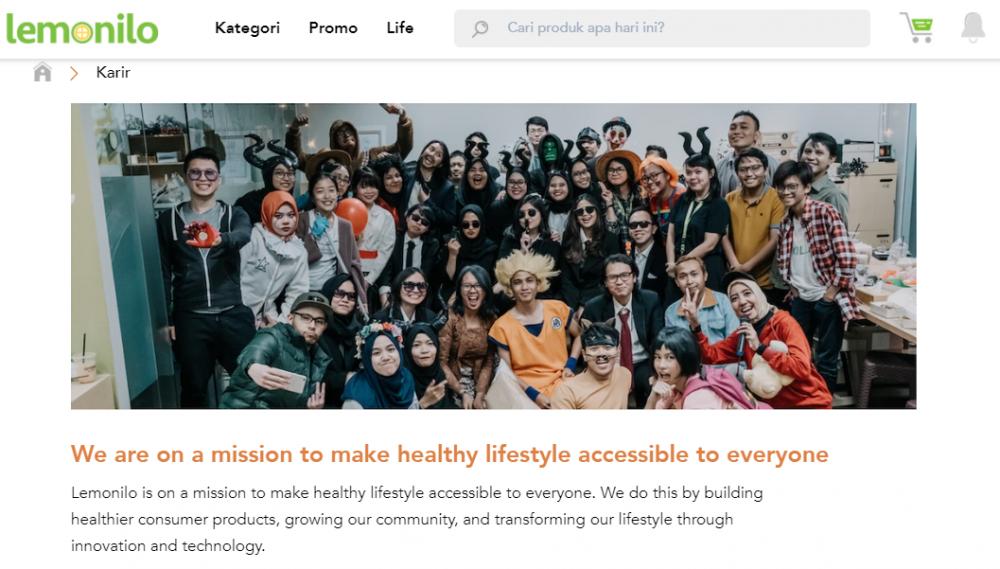1000x569 pixels.
Task: Click the Karir breadcrumb link
Action: point(113,73)
